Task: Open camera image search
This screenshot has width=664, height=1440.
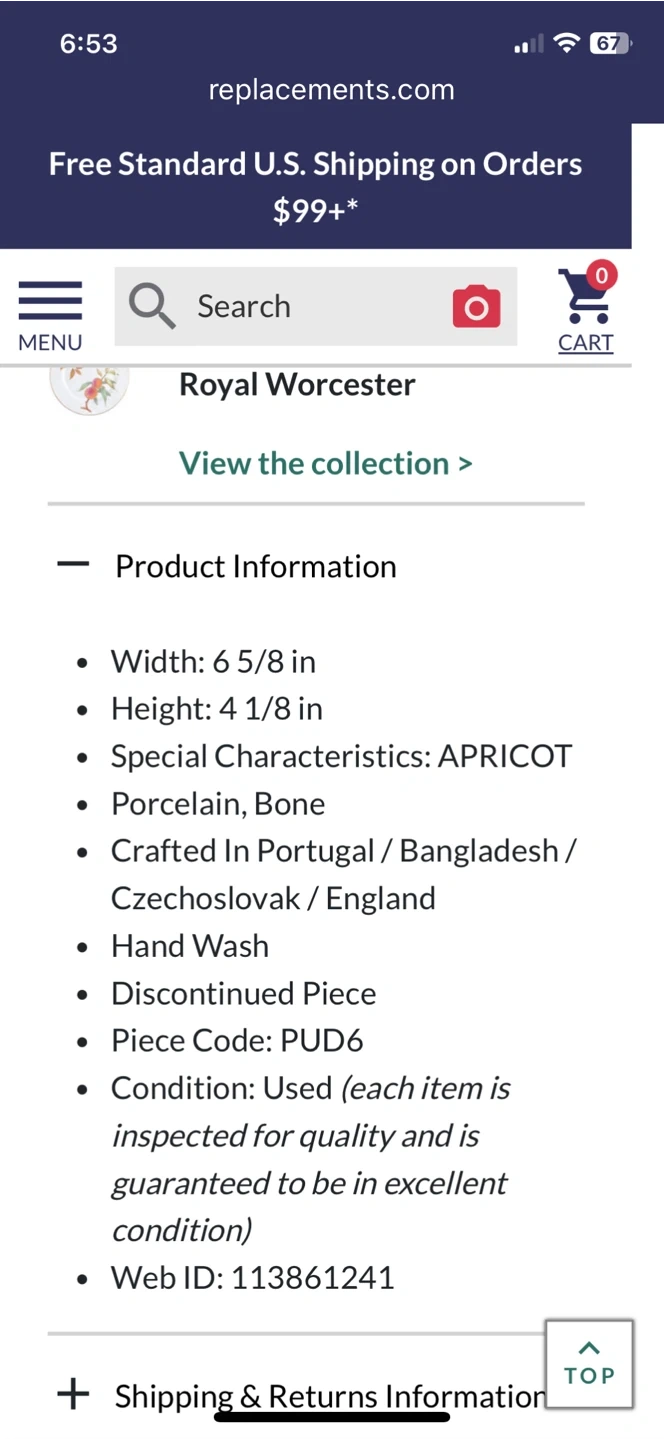Action: click(476, 307)
